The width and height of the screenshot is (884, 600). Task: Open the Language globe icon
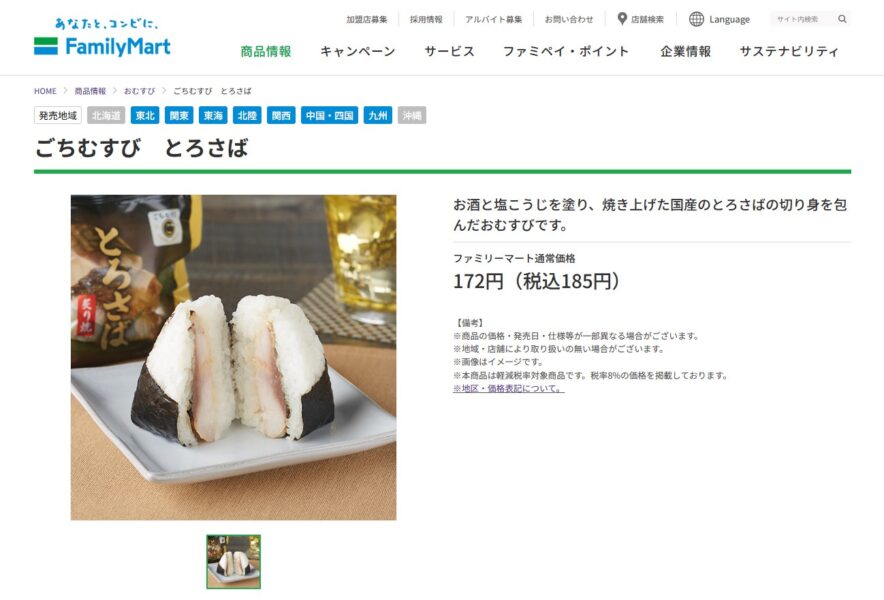click(696, 19)
